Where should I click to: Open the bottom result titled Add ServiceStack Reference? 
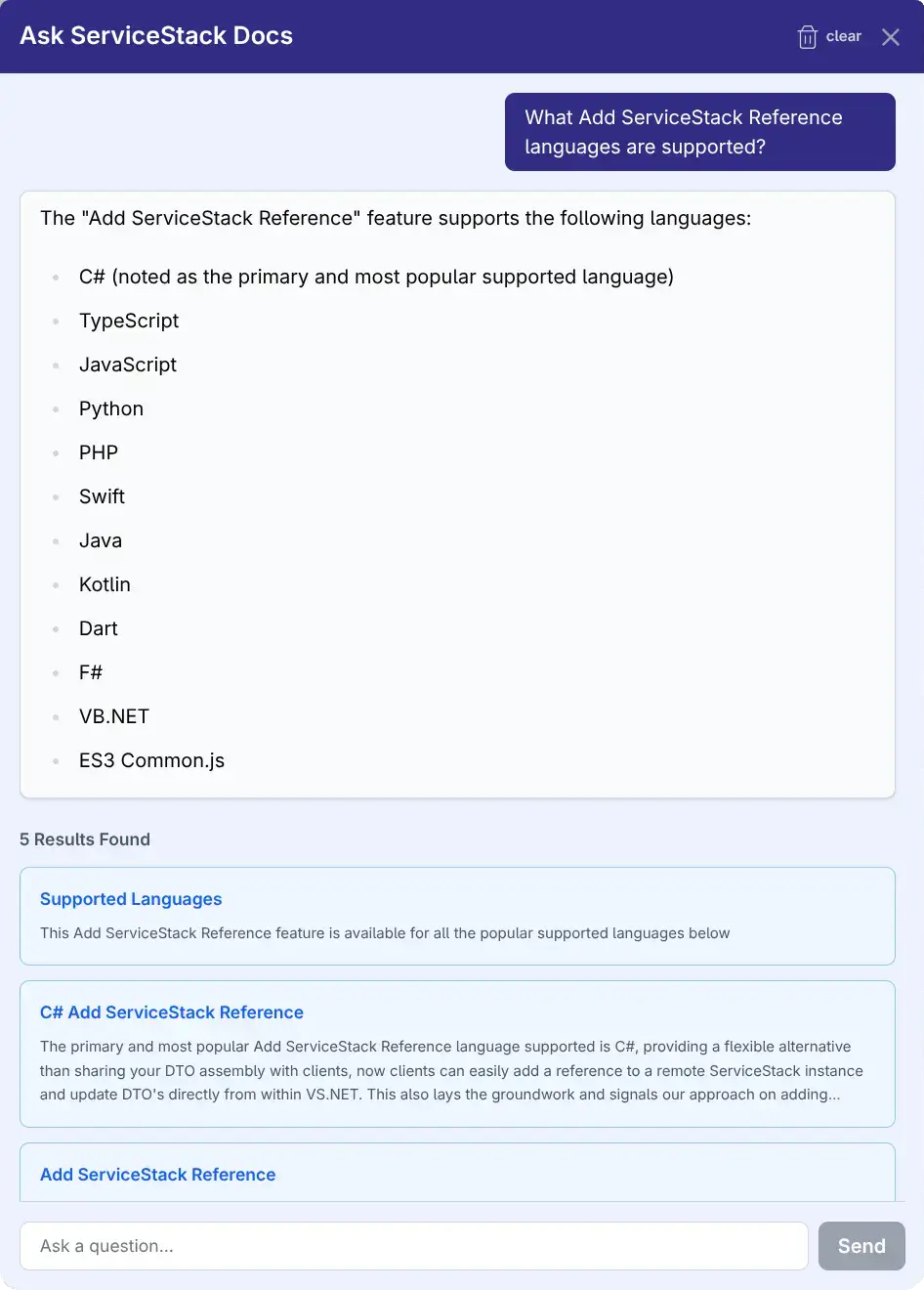[x=158, y=1175]
